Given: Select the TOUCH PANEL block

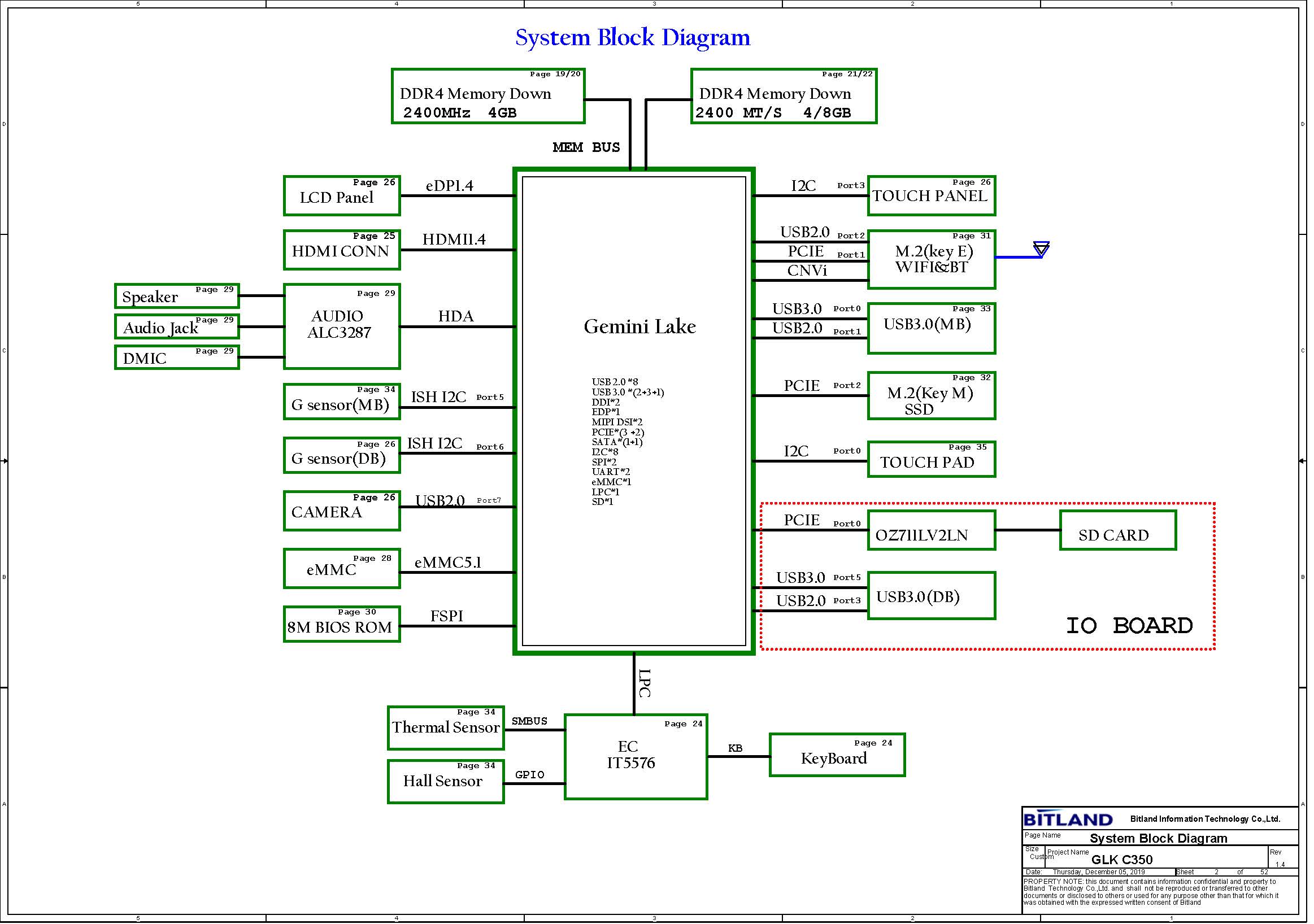Looking at the screenshot, I should click(931, 195).
